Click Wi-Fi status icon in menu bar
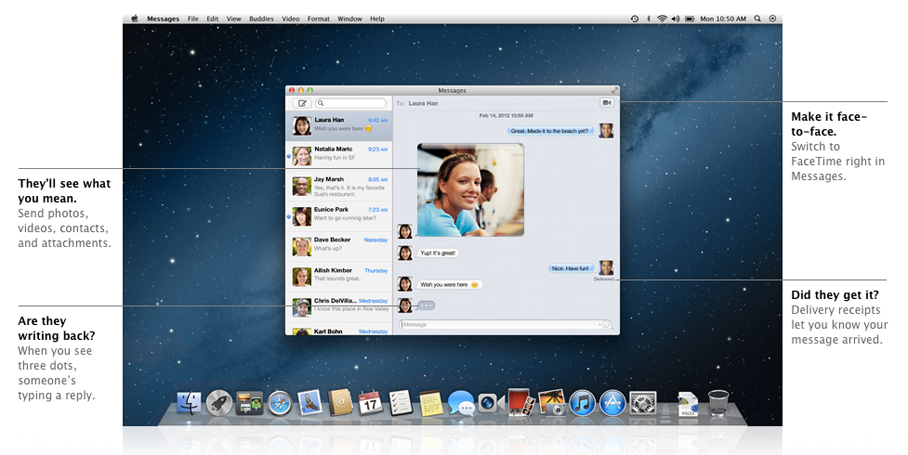 coord(662,19)
